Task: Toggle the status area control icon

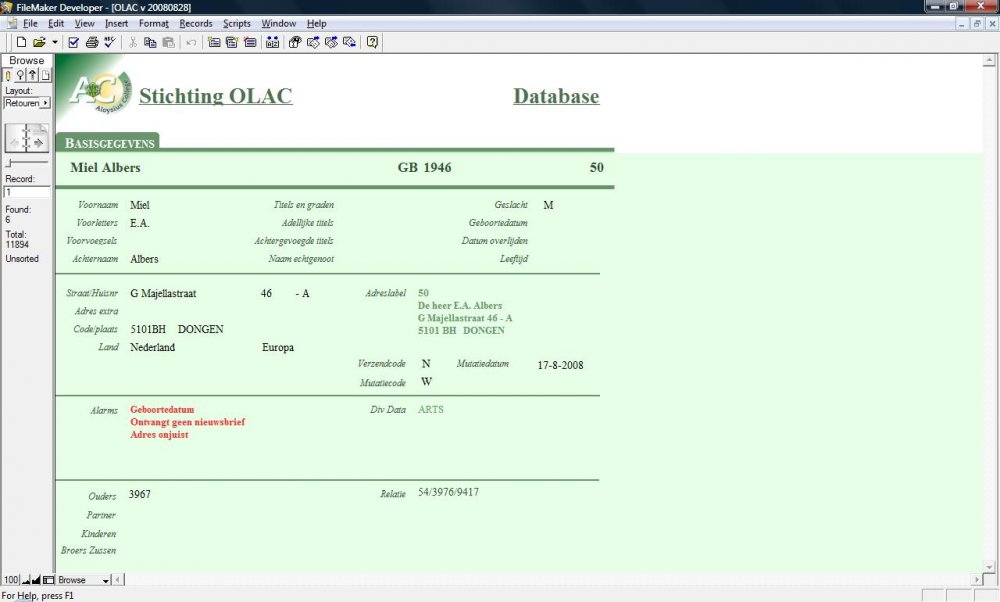Action: tap(48, 580)
